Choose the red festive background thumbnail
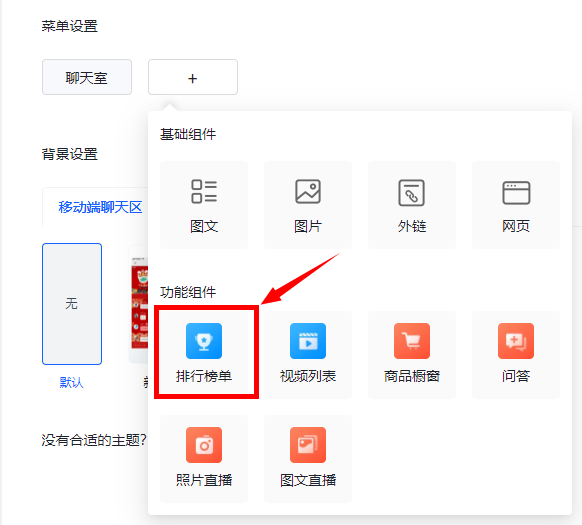The height and width of the screenshot is (525, 582). pos(138,304)
